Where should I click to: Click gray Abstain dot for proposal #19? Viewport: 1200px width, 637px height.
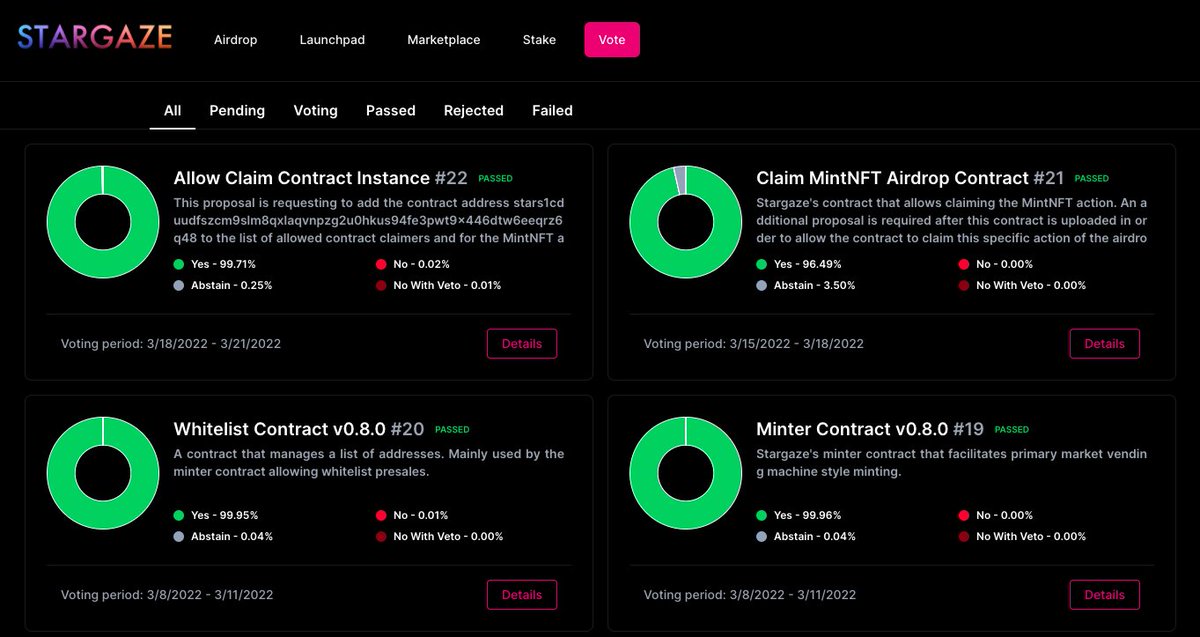(762, 536)
